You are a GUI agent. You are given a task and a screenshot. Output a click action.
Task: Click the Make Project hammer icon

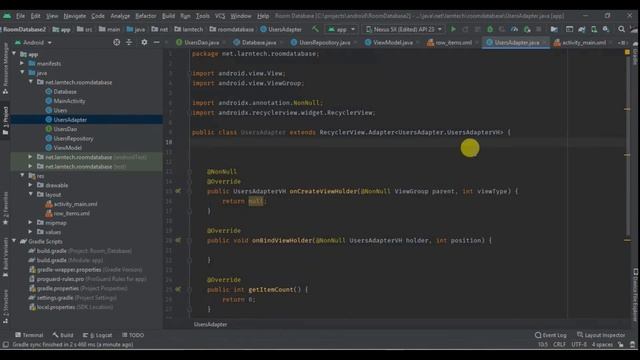click(315, 29)
